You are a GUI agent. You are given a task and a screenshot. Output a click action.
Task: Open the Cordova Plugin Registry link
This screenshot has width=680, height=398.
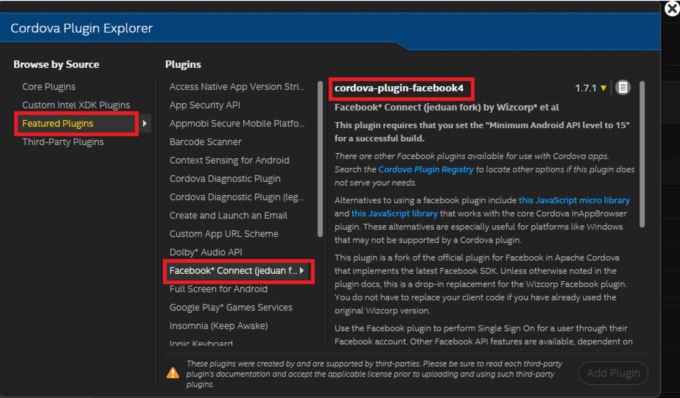[426, 170]
